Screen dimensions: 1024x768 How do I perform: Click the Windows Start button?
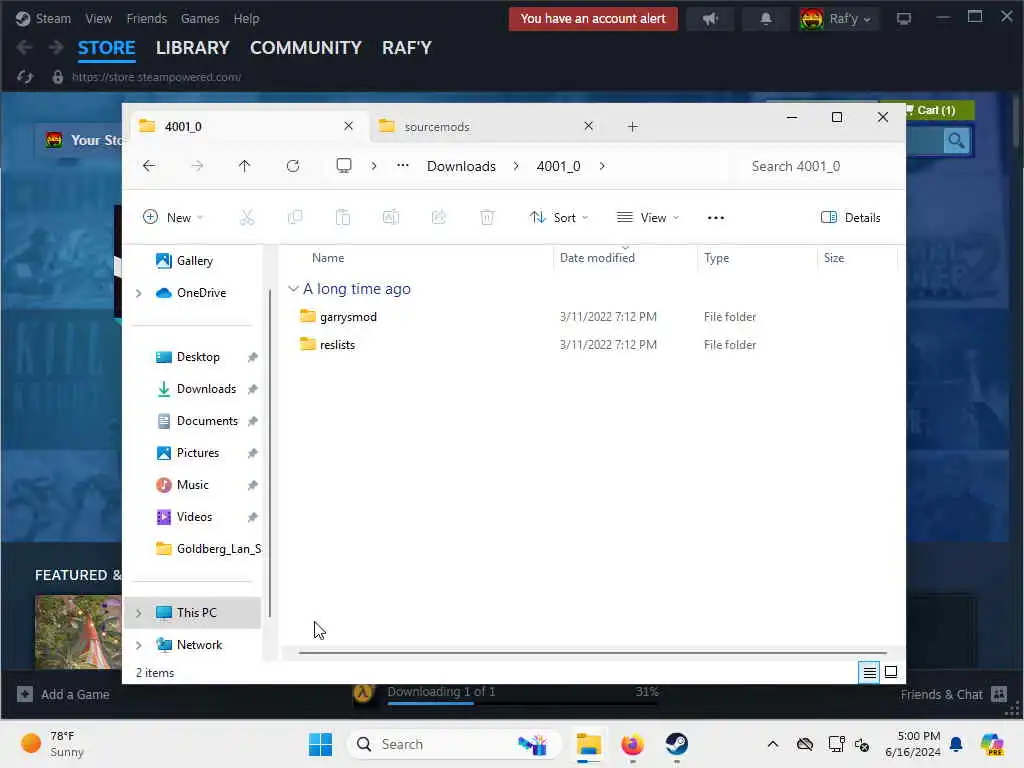pyautogui.click(x=320, y=744)
